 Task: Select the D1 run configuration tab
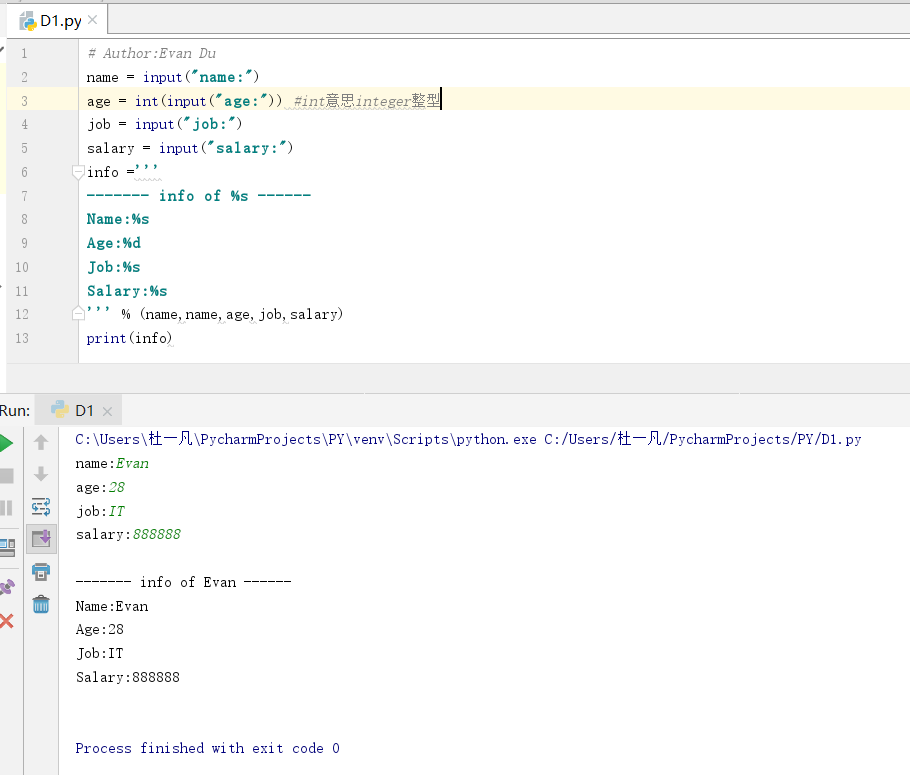(82, 410)
